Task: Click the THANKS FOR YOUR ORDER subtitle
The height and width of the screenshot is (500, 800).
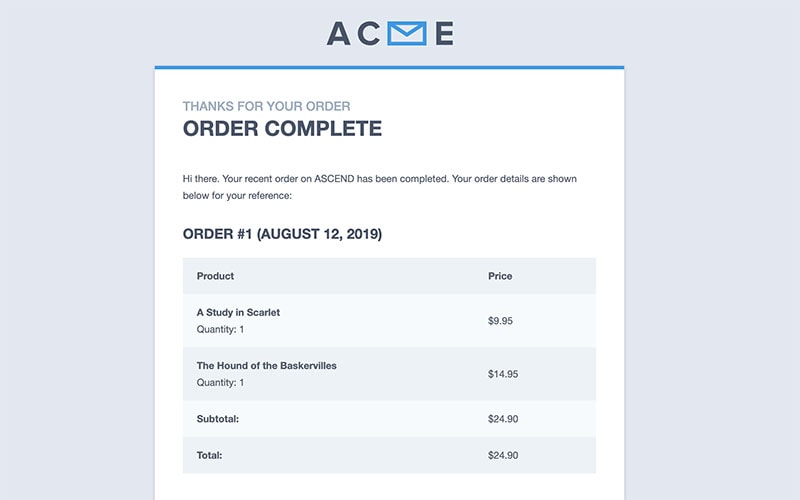Action: coord(266,106)
